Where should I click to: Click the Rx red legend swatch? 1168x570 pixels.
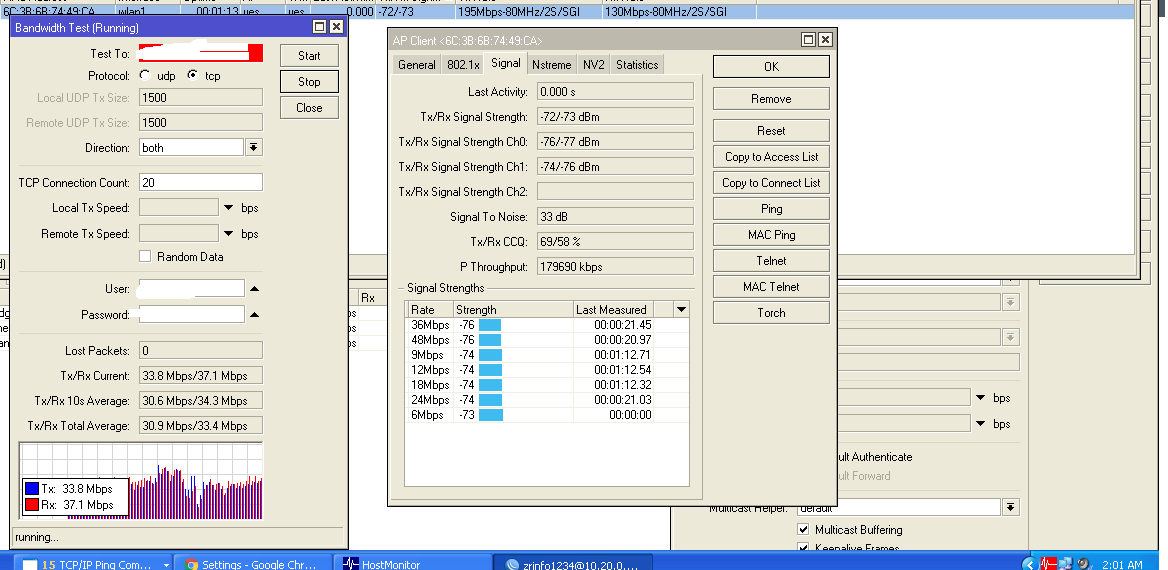31,505
